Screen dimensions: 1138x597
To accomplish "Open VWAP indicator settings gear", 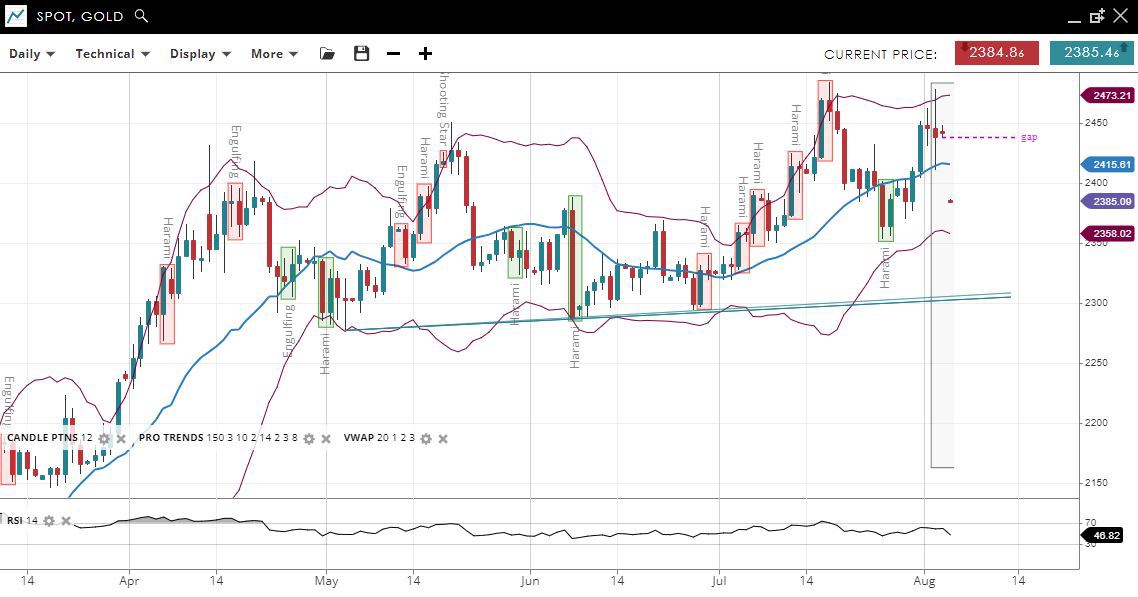I will coord(426,439).
